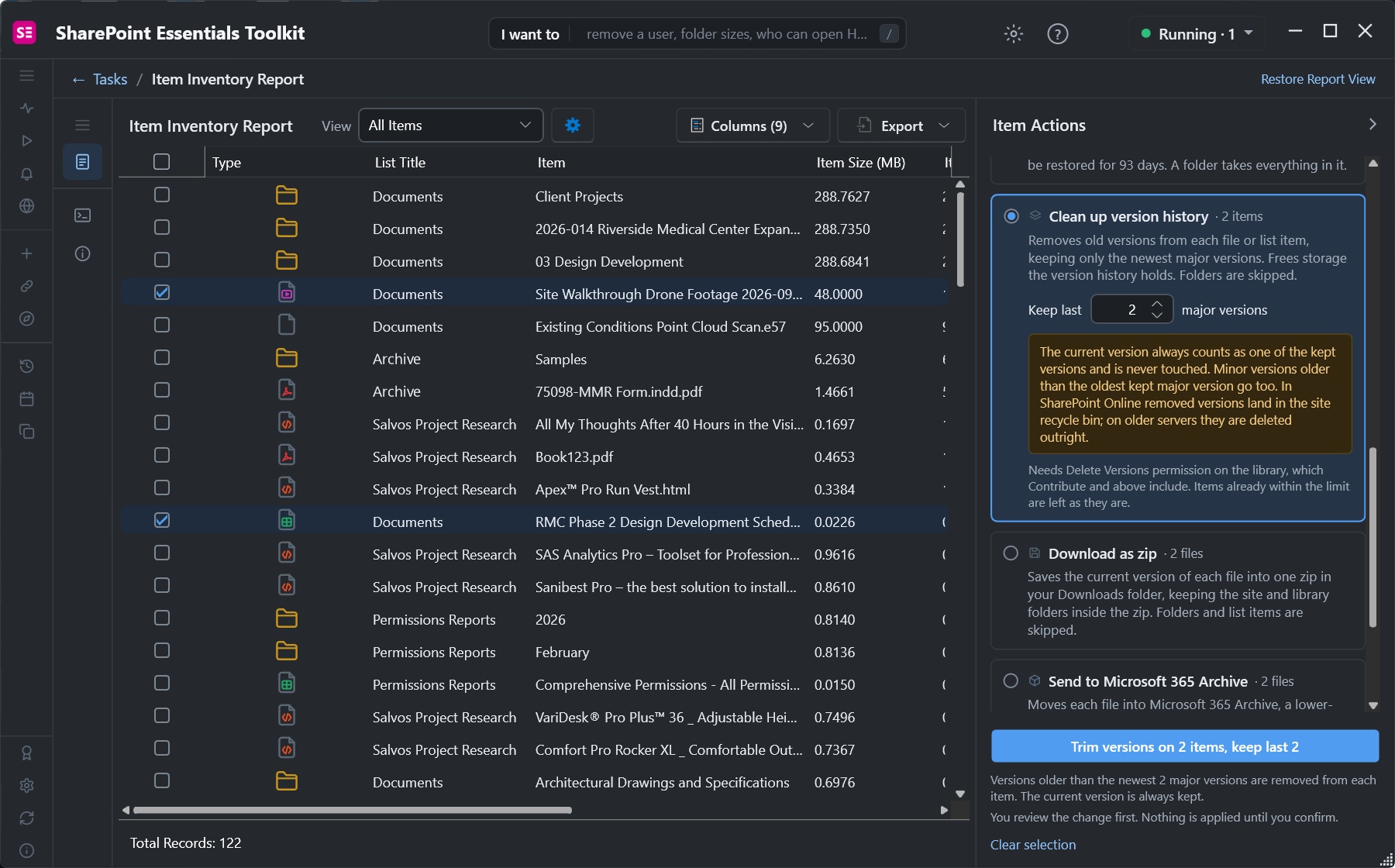Screen dimensions: 1395x868
Task: Click the Clear selection link
Action: coord(1032,845)
